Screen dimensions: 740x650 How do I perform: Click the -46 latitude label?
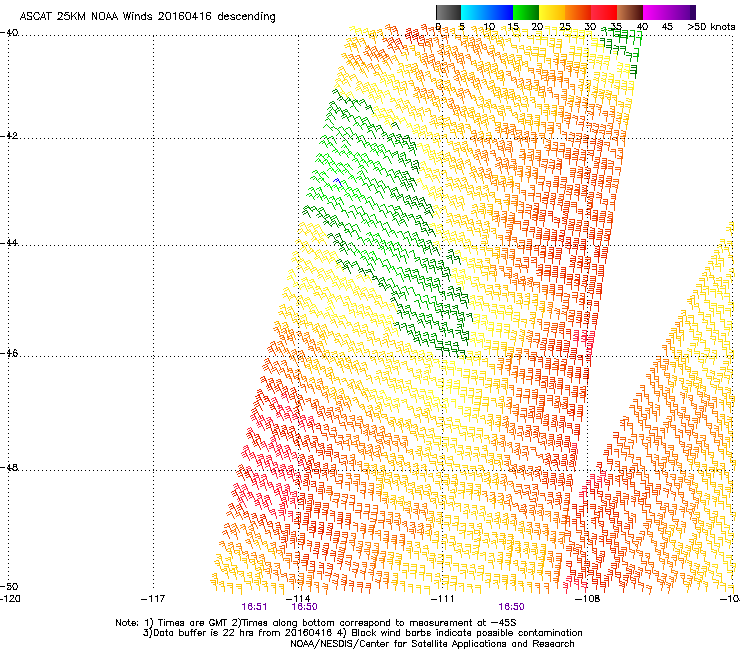coord(9,353)
